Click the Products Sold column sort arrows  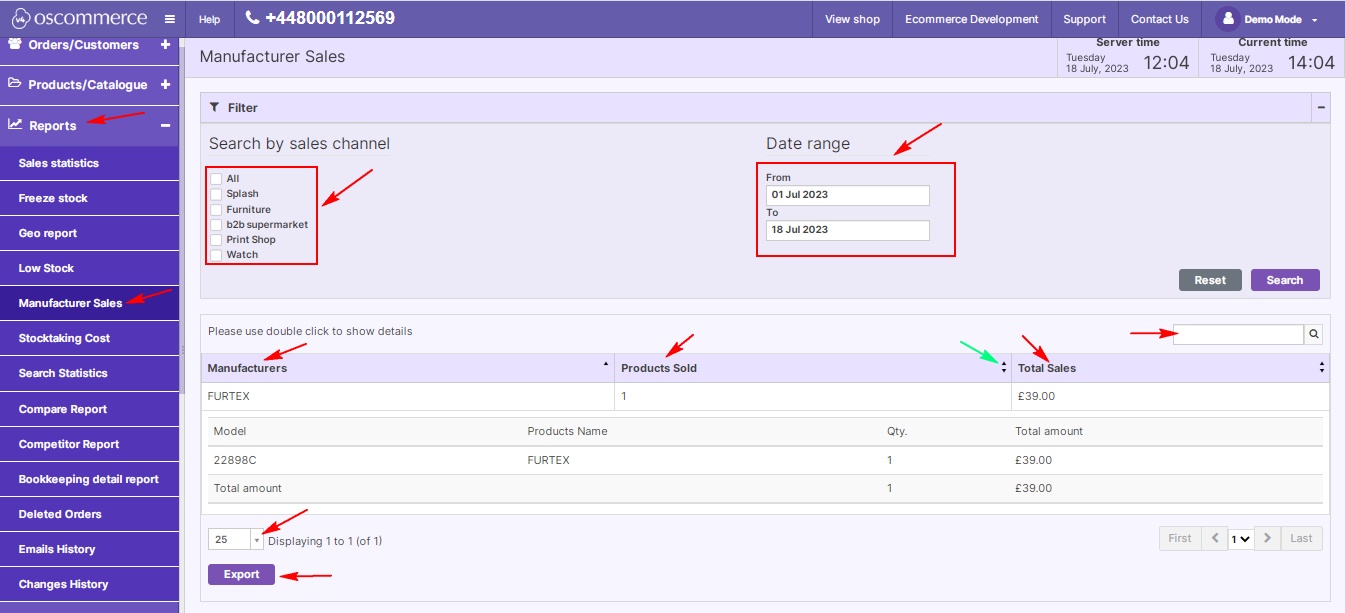point(1003,368)
